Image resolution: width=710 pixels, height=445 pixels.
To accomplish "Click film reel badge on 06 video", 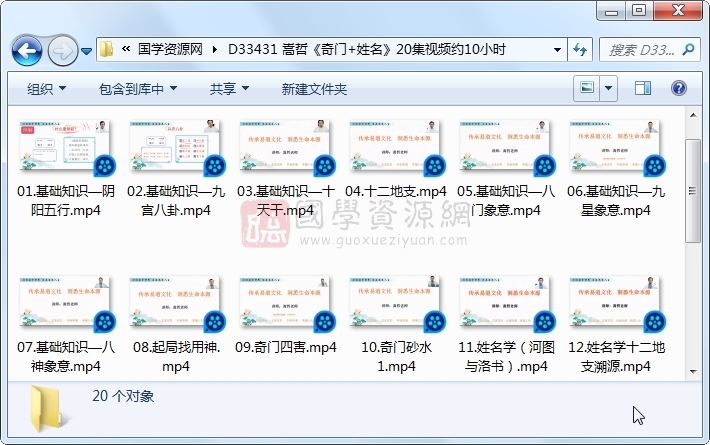I will click(x=655, y=166).
